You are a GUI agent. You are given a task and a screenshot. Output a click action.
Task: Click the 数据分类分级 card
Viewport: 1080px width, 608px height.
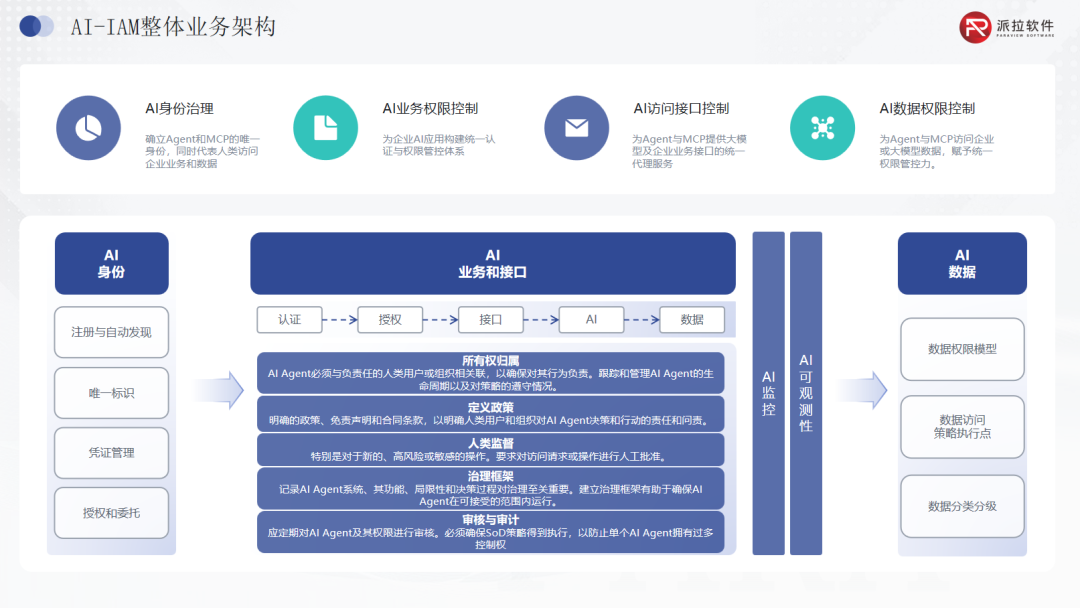pos(962,507)
